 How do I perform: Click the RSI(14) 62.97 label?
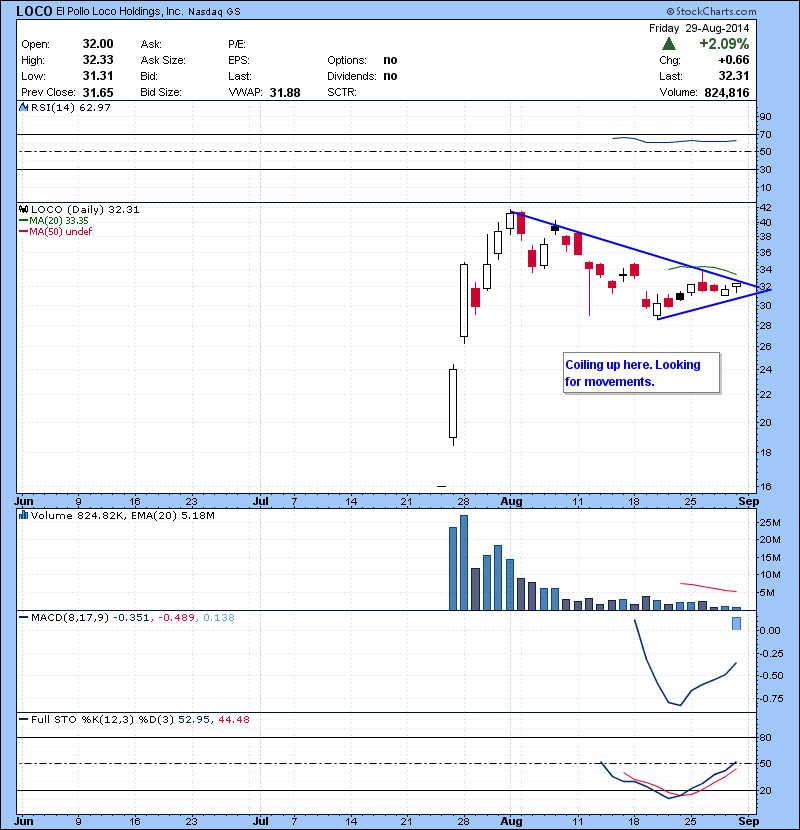71,107
